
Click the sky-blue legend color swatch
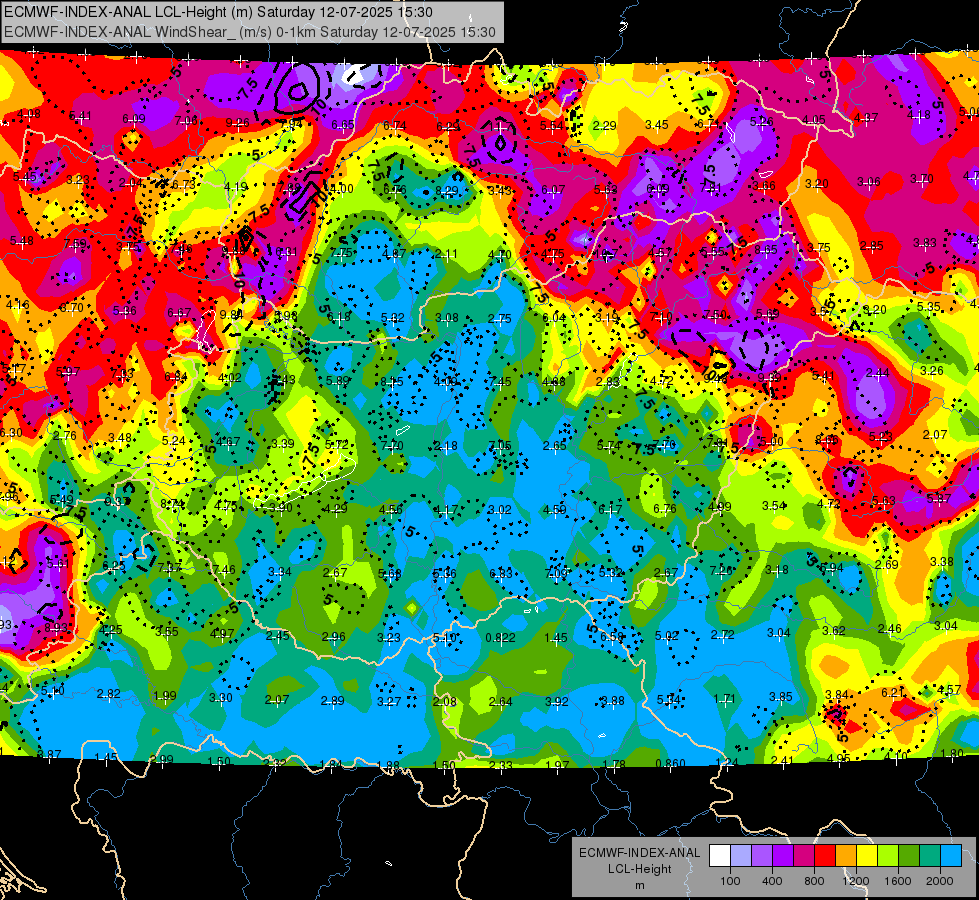coord(952,856)
